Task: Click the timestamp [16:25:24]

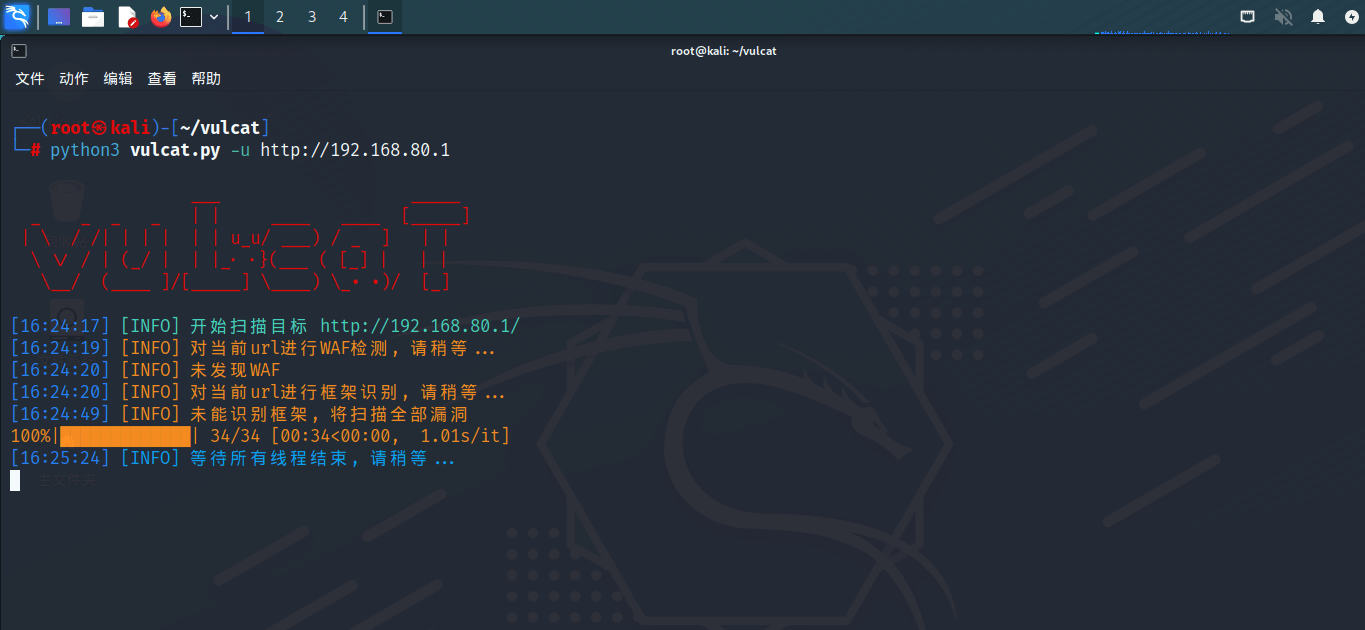Action: coord(60,458)
